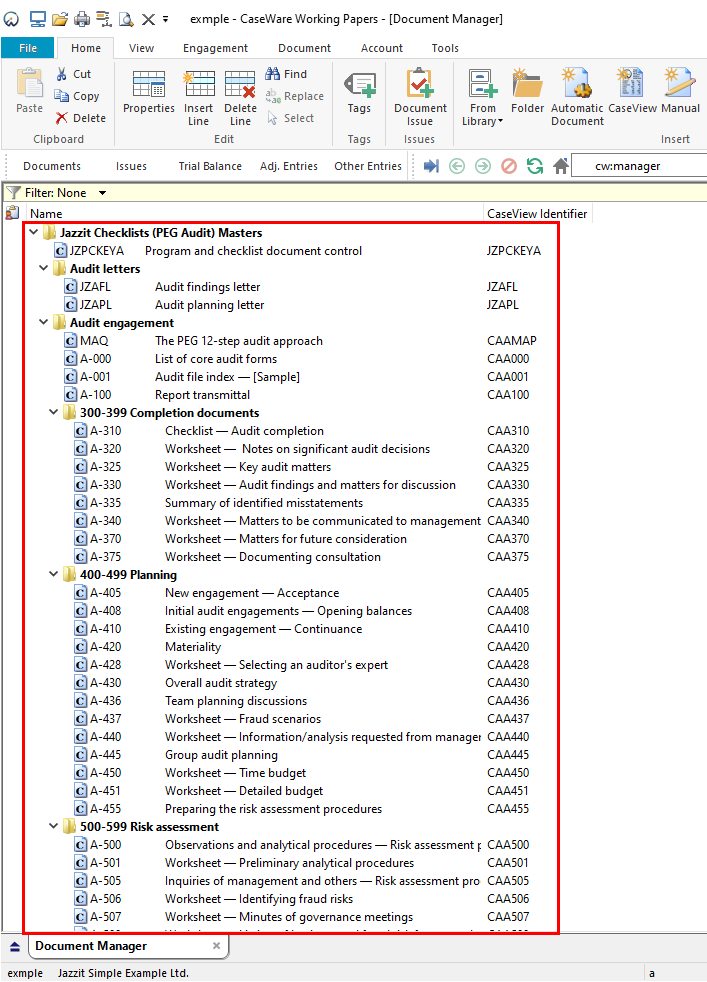Select JZPCKEYA Program and checklist document control
The height and width of the screenshot is (982, 707).
298,251
